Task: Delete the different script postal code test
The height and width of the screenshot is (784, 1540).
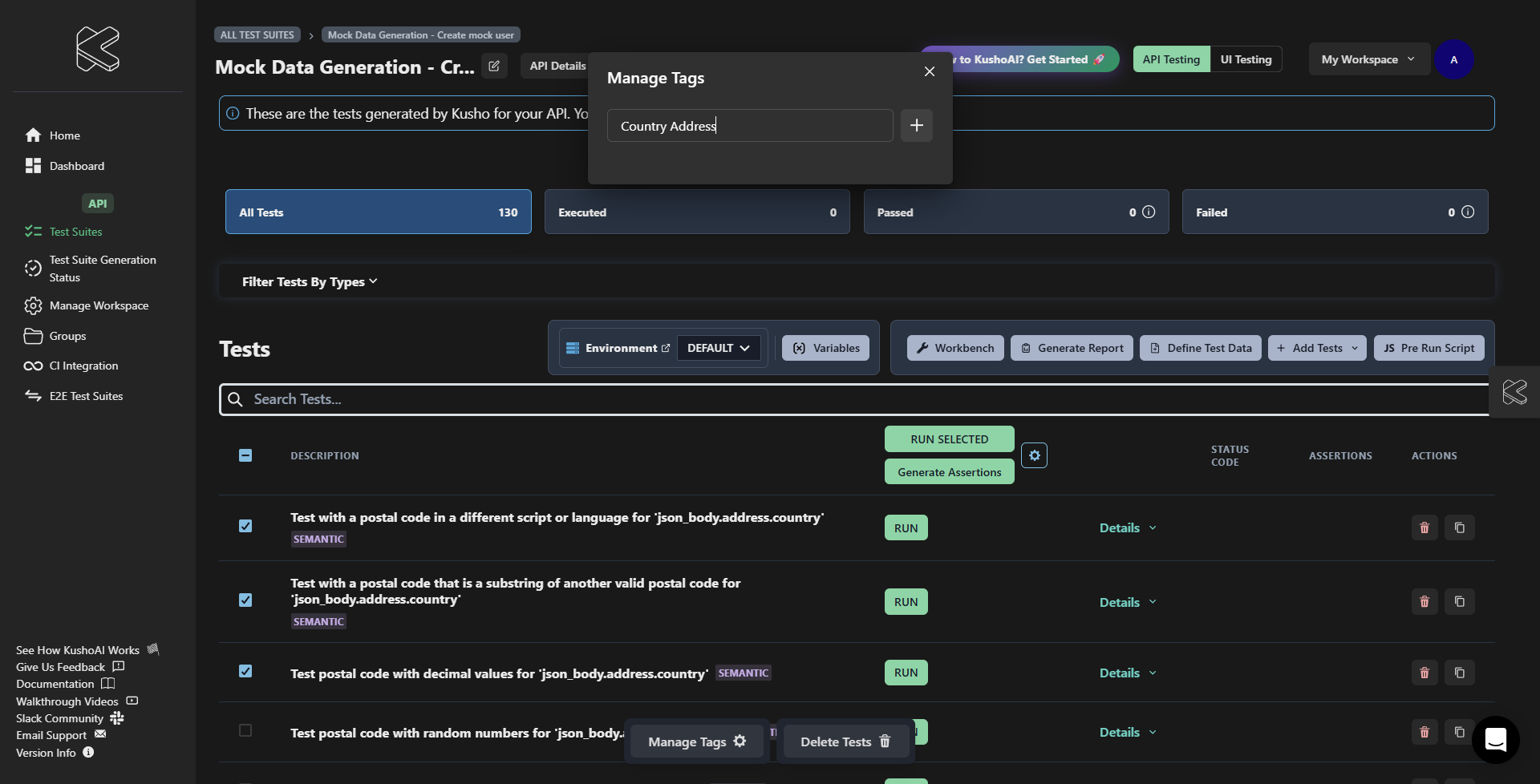Action: (1424, 527)
